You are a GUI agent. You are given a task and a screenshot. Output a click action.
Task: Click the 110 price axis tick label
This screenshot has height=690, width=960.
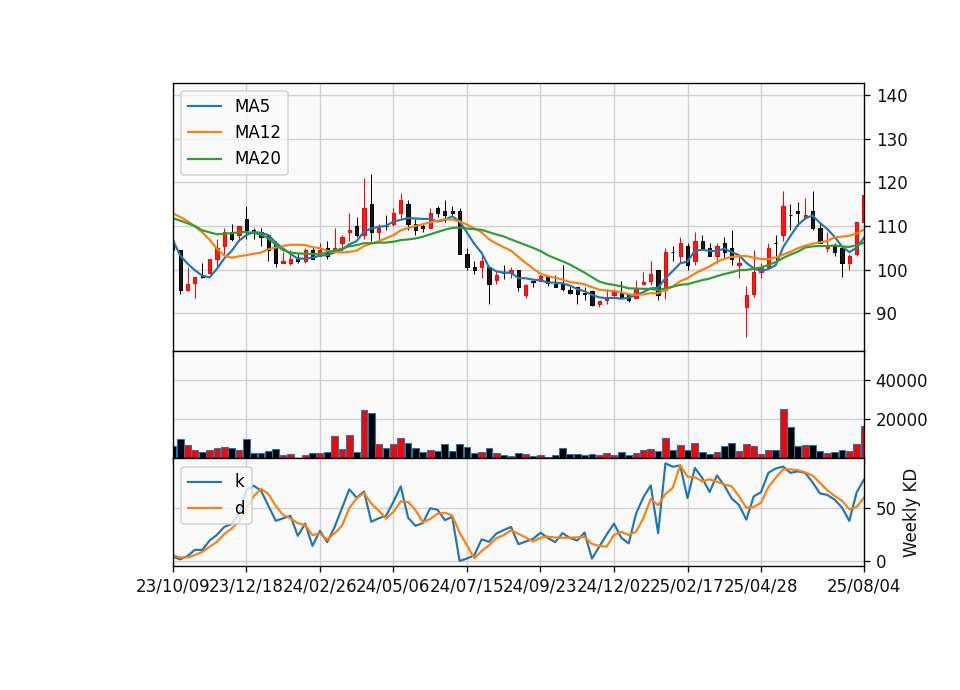pyautogui.click(x=892, y=227)
